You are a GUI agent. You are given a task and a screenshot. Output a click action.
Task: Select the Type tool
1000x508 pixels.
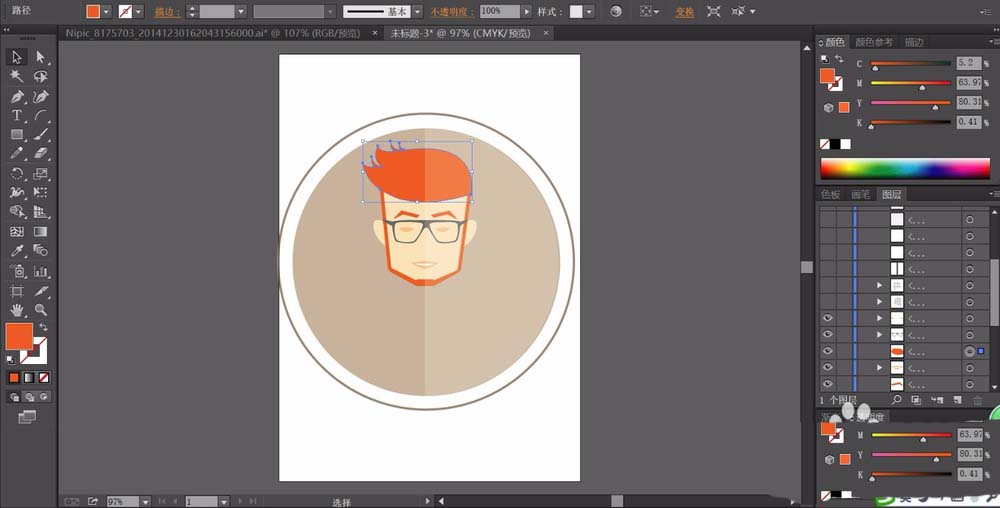click(17, 115)
